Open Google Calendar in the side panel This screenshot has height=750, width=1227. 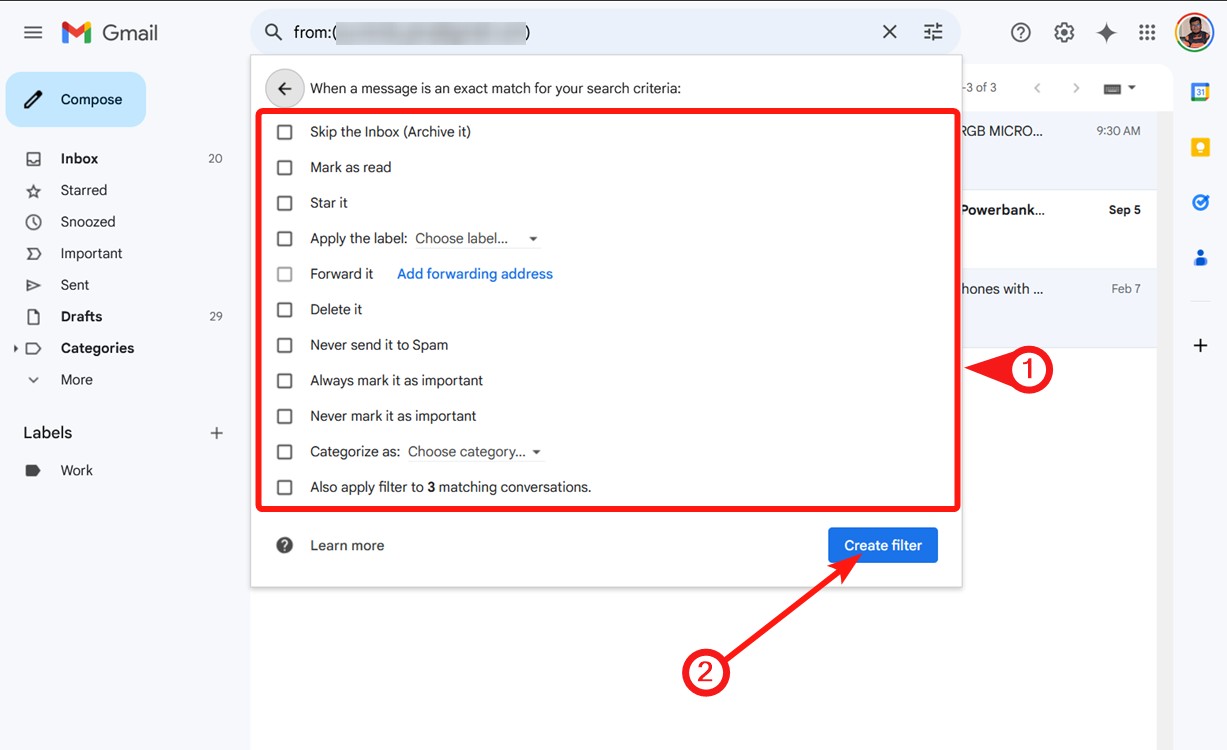pos(1199,93)
